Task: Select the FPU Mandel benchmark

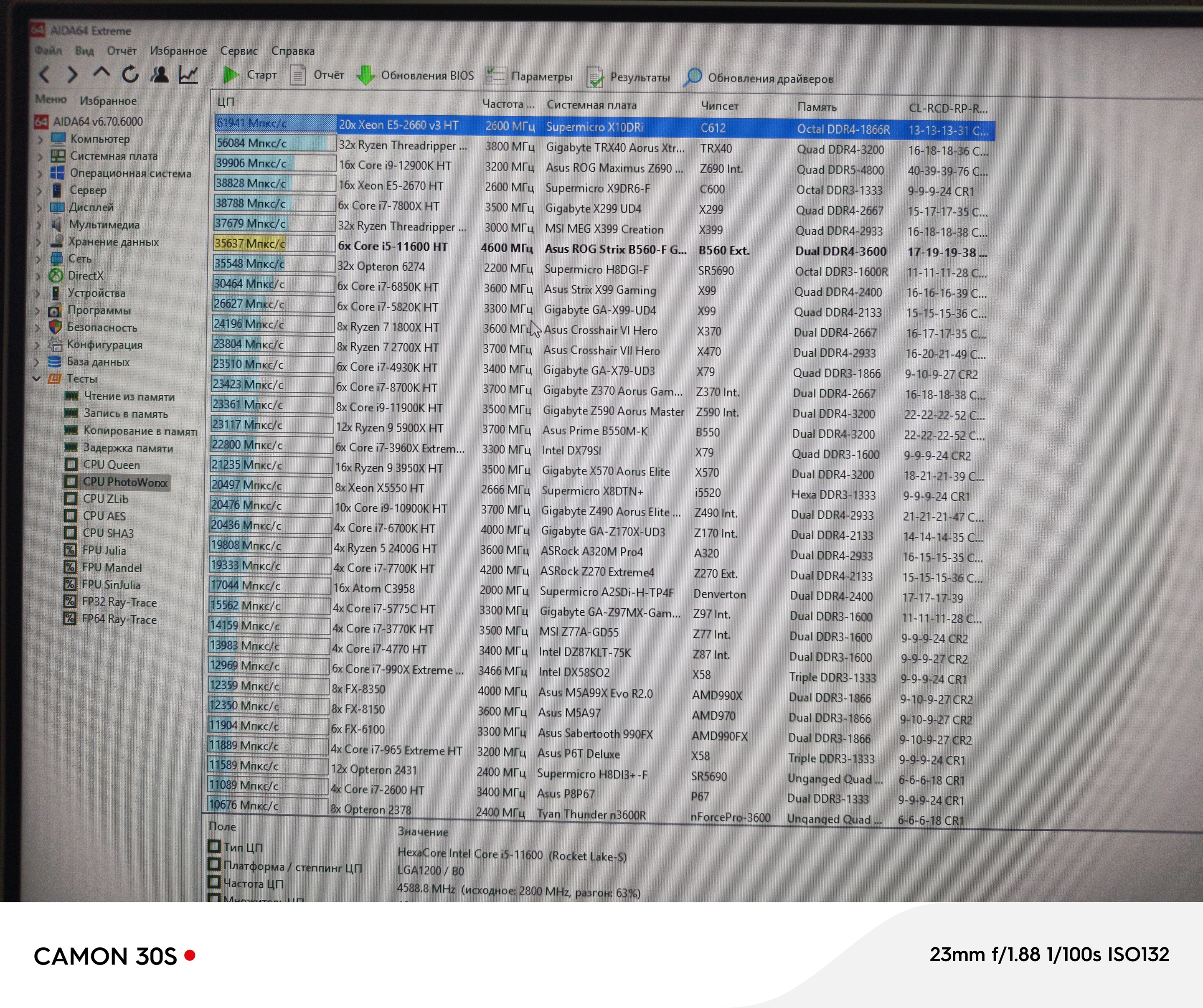Action: tap(102, 567)
